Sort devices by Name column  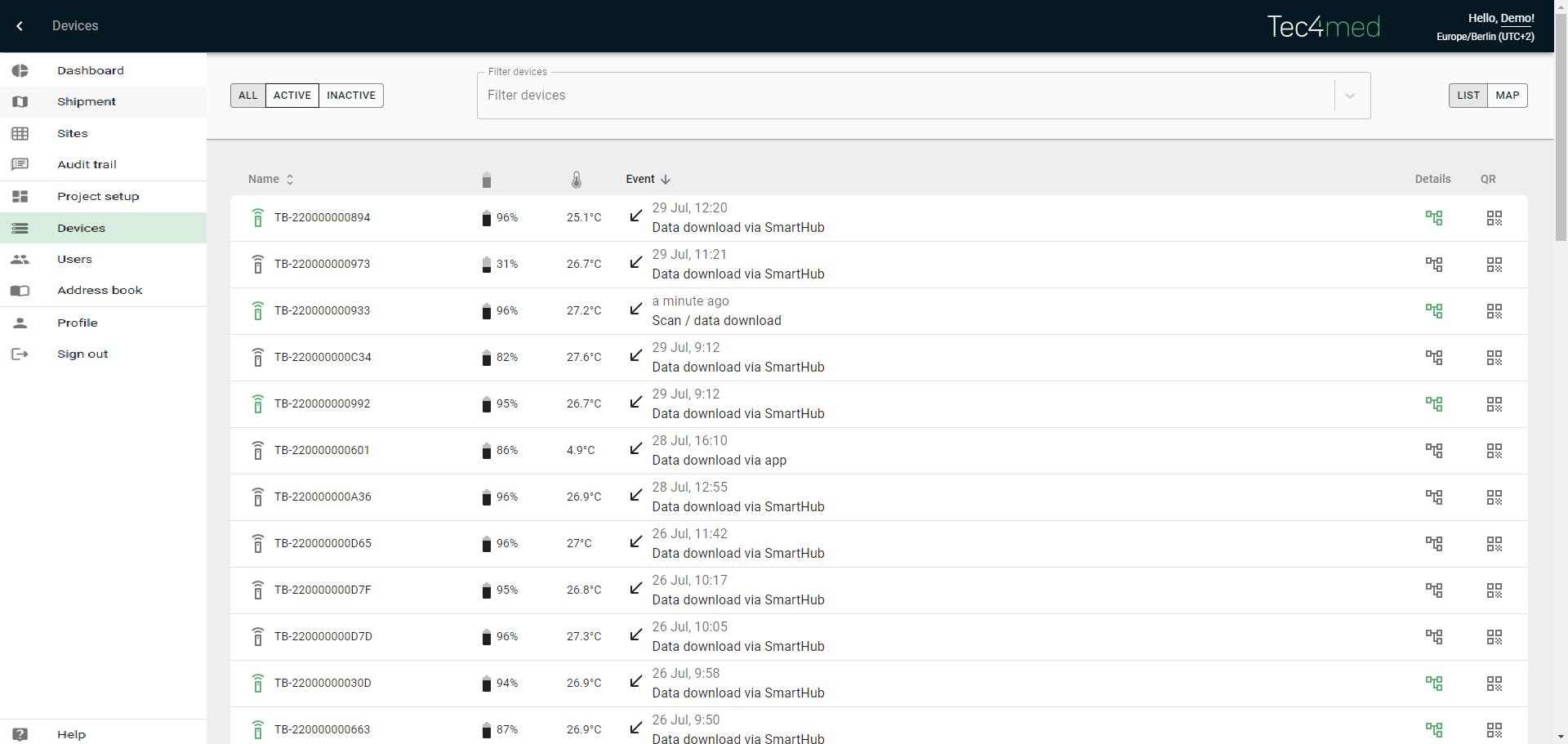coord(270,179)
